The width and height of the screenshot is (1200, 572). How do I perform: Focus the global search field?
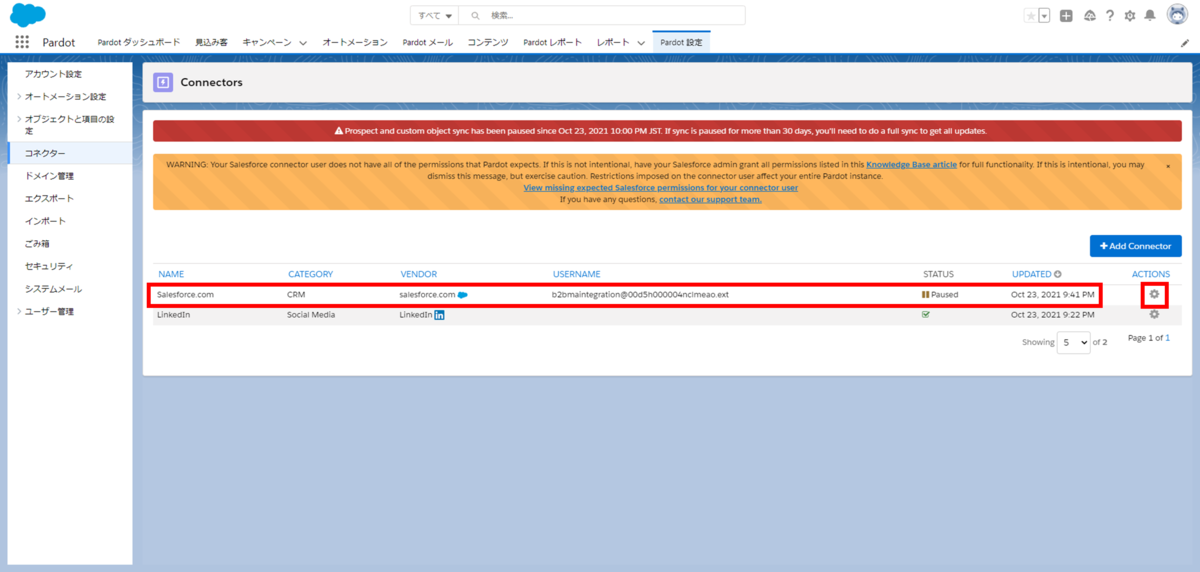[x=603, y=15]
